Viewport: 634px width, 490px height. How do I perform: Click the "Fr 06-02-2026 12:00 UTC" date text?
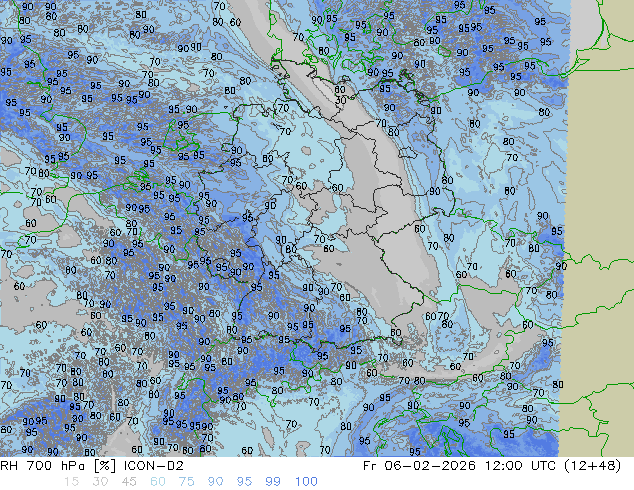pyautogui.click(x=461, y=466)
